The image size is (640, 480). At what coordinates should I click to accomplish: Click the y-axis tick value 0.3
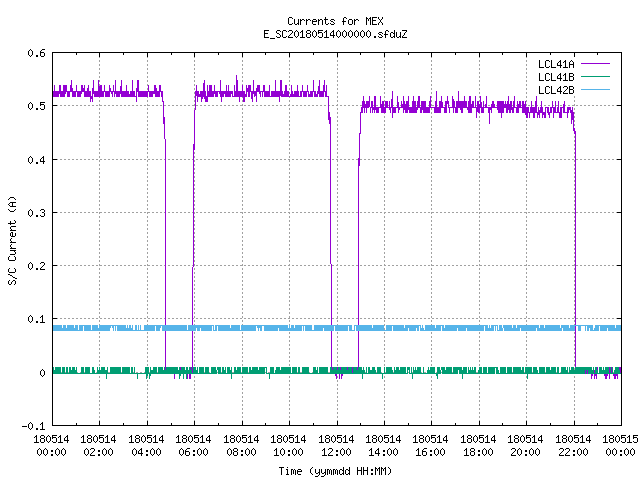[x=36, y=213]
